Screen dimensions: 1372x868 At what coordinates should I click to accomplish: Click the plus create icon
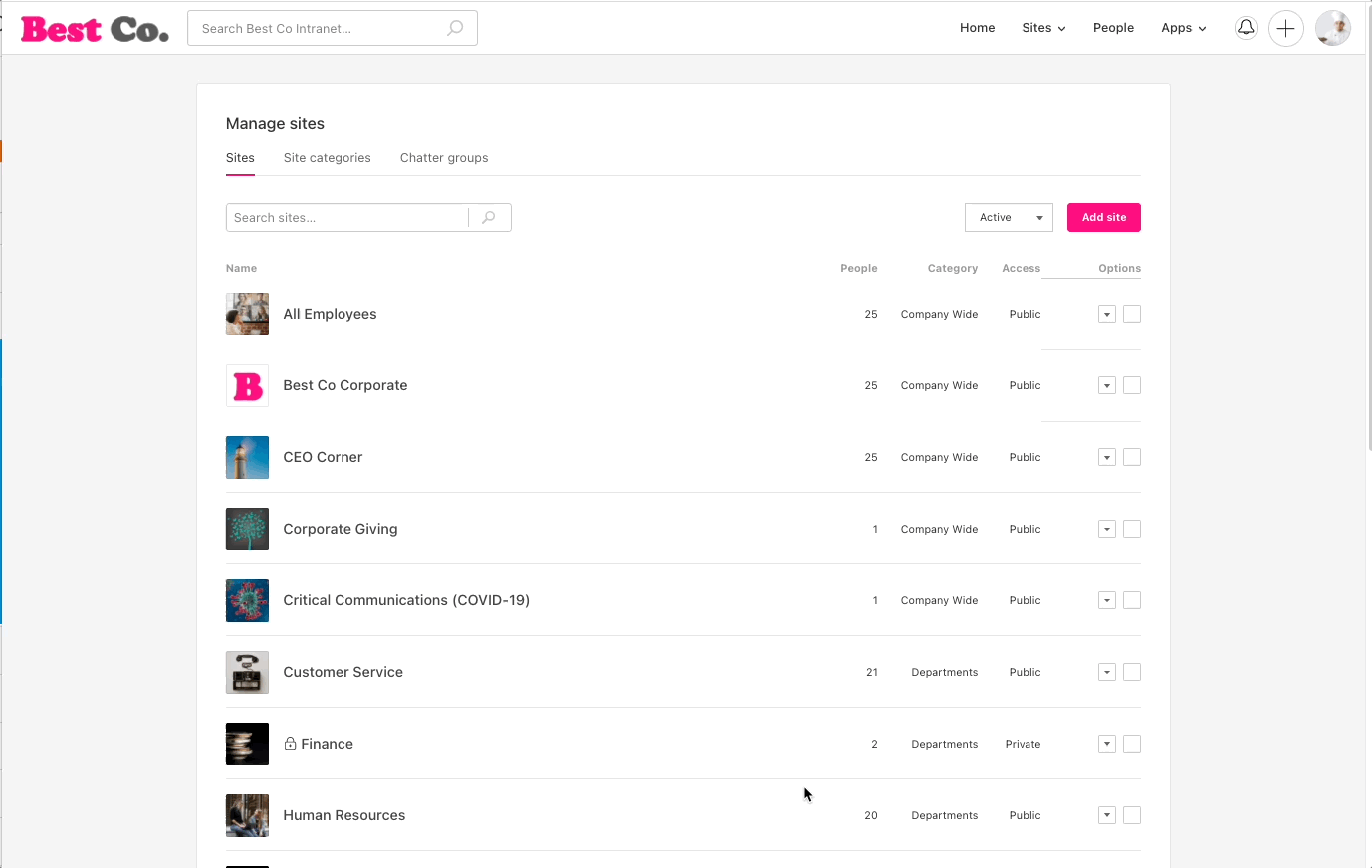tap(1285, 29)
